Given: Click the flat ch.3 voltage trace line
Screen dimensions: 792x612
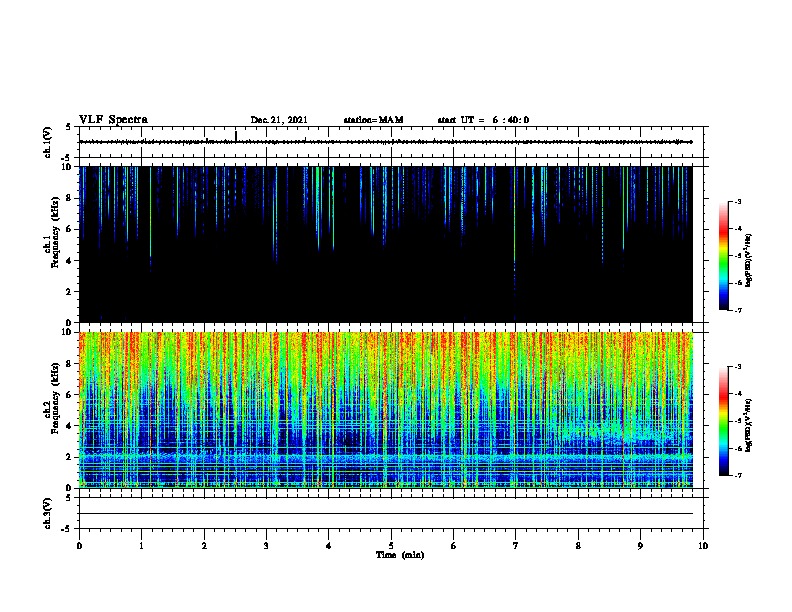Looking at the screenshot, I should (x=386, y=514).
